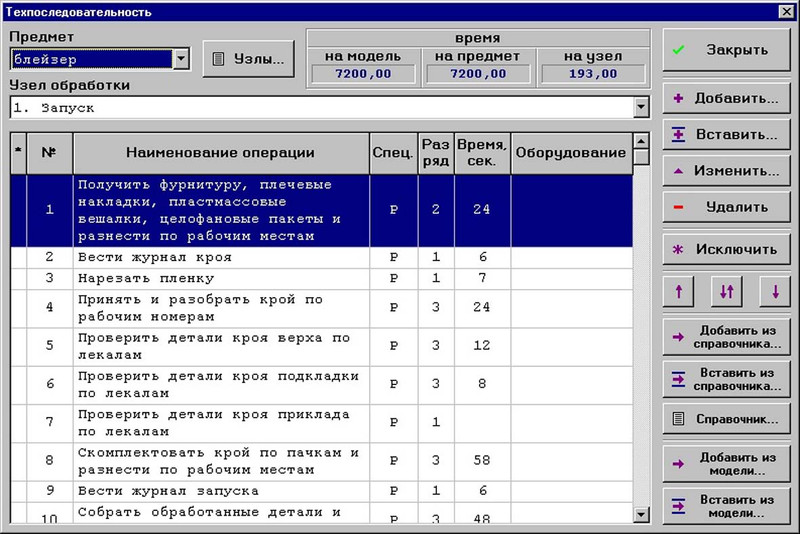Close the Техпоследовательность window
This screenshot has height=534, width=800.
[x=786, y=11]
